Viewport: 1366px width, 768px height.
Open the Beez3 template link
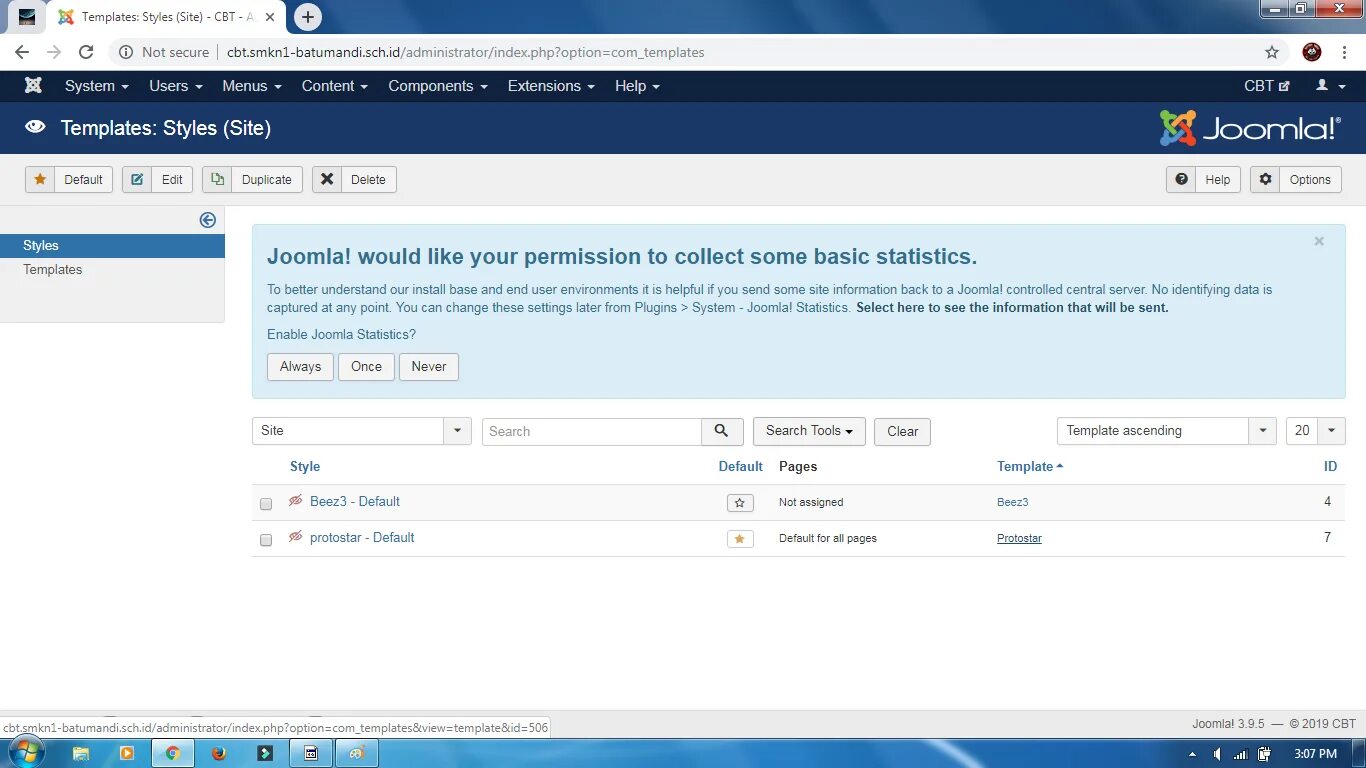pyautogui.click(x=1012, y=502)
